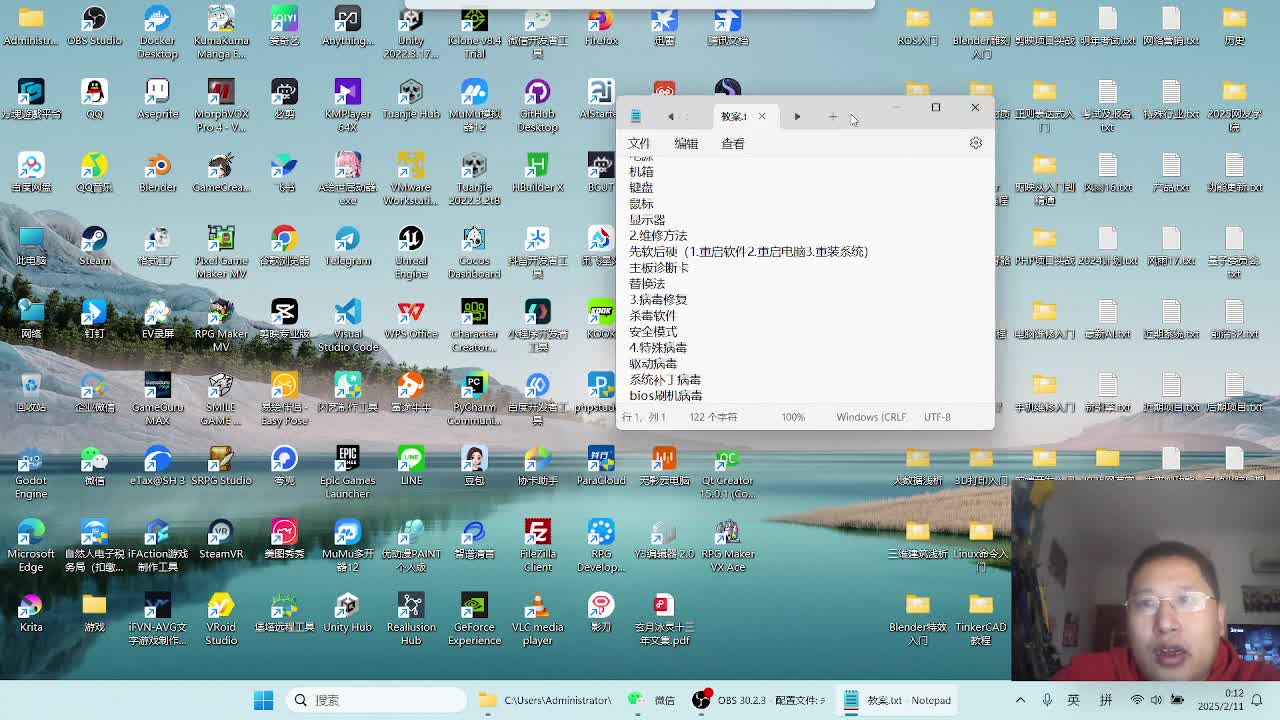Click the 122 个字符 character count
Viewport: 1280px width, 720px height.
[x=713, y=417]
